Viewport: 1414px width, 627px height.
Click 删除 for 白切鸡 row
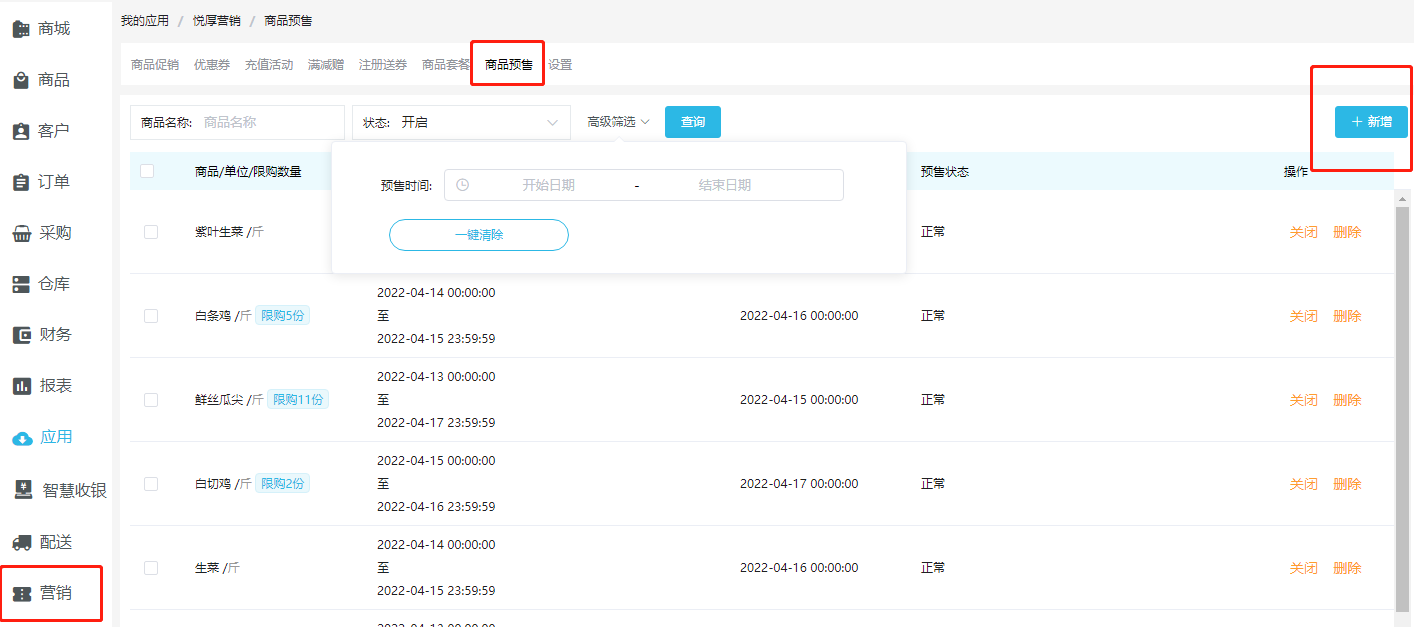coord(1347,484)
